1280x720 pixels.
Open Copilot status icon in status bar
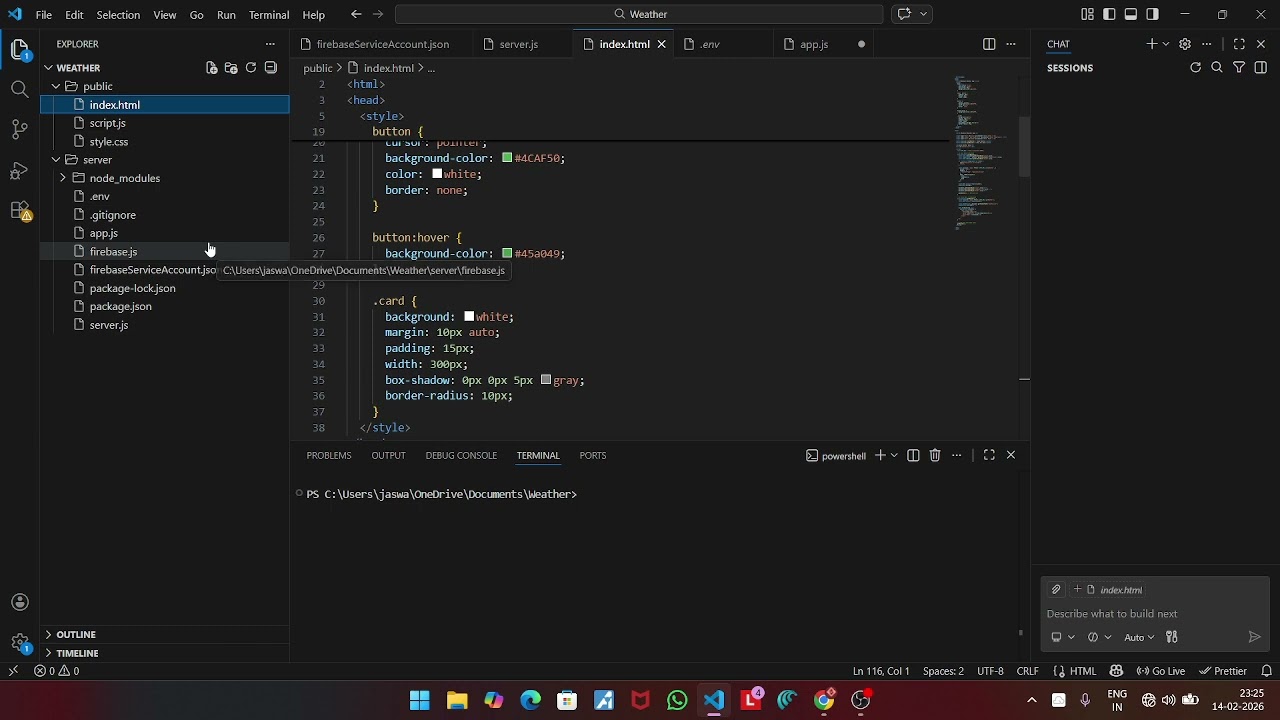click(1116, 671)
